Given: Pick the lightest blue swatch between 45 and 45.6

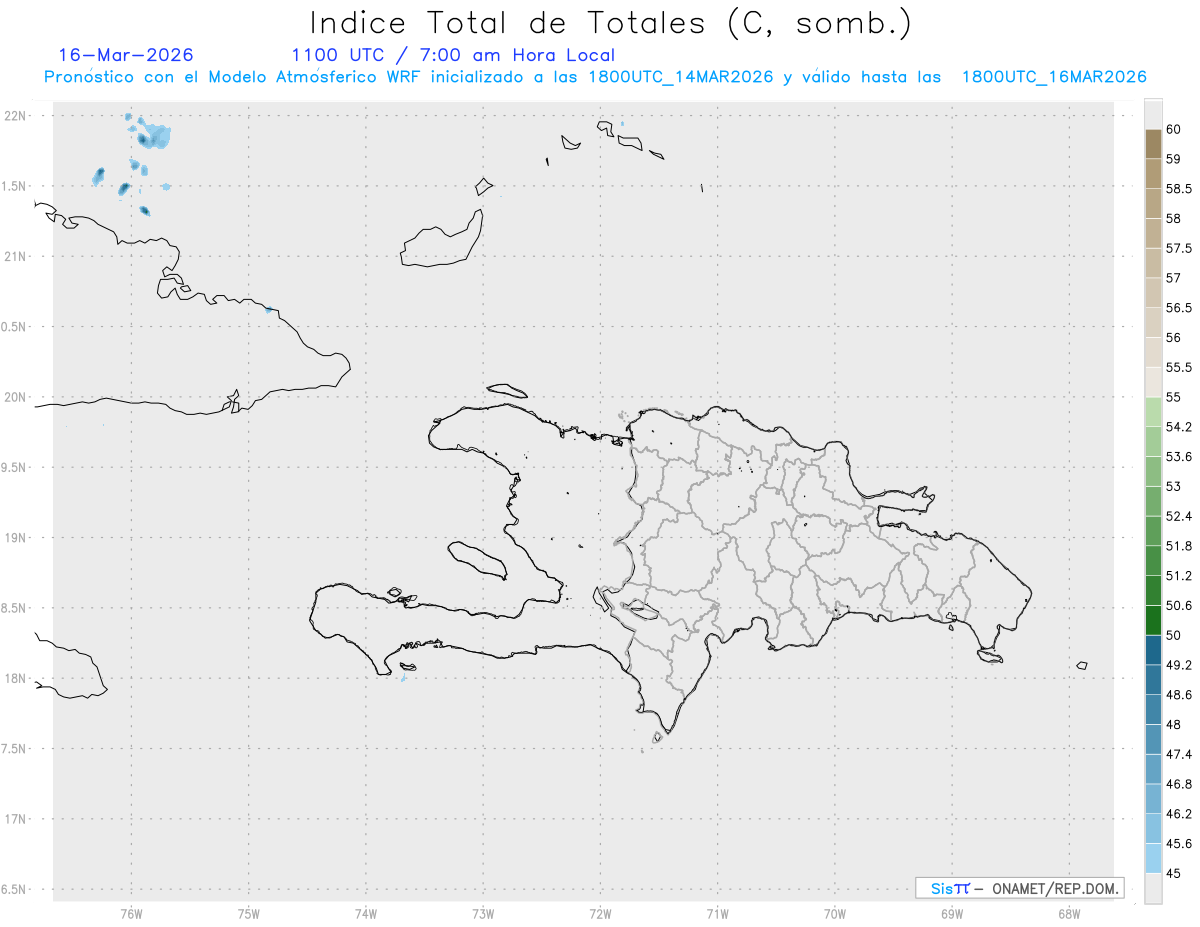Looking at the screenshot, I should [1153, 858].
